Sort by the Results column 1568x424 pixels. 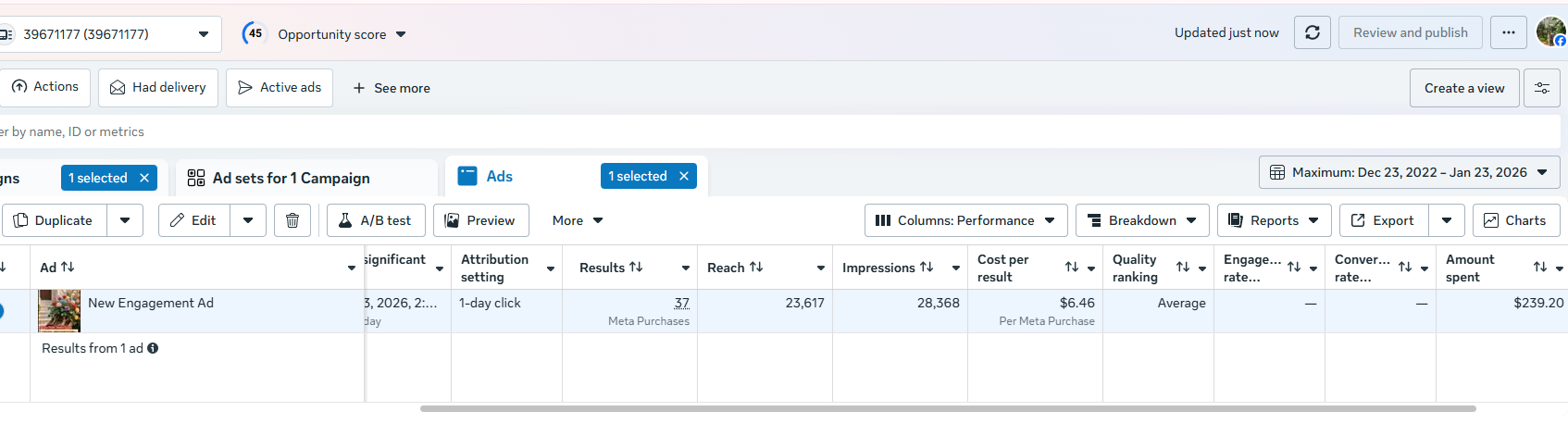636,267
